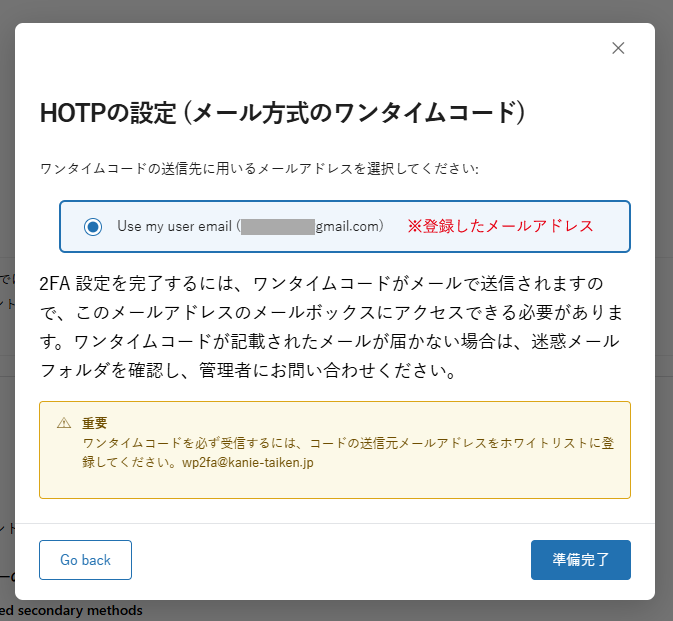Click the "Use my user email" label text
673x621 pixels.
click(x=174, y=226)
